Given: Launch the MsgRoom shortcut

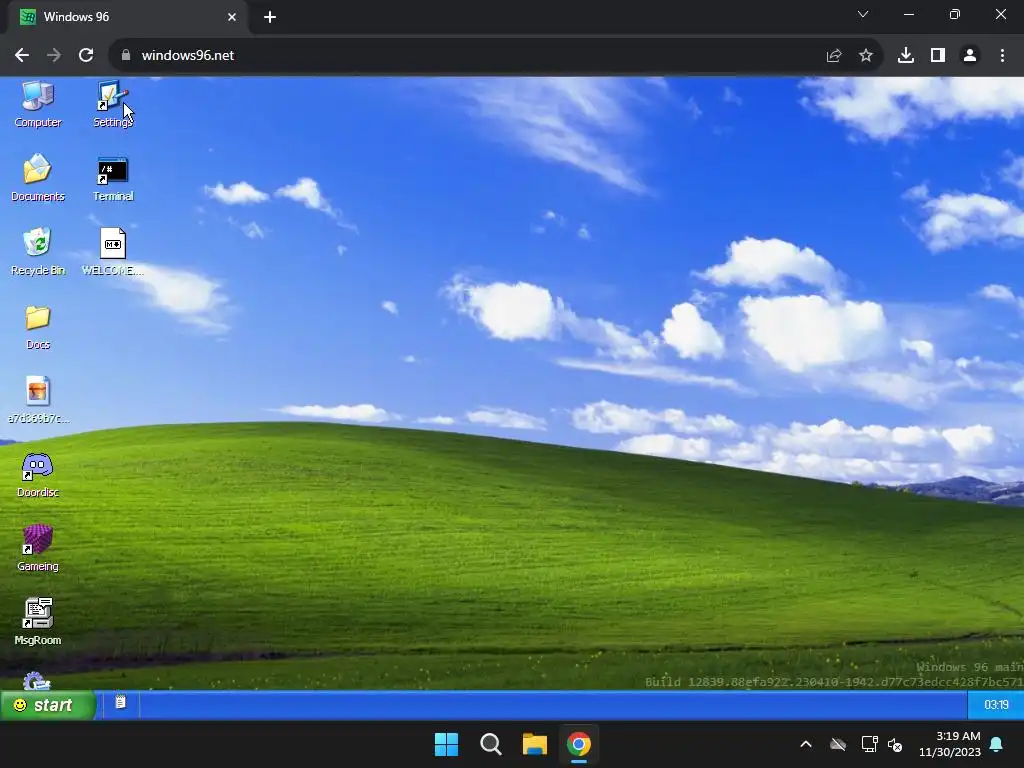Looking at the screenshot, I should [38, 622].
